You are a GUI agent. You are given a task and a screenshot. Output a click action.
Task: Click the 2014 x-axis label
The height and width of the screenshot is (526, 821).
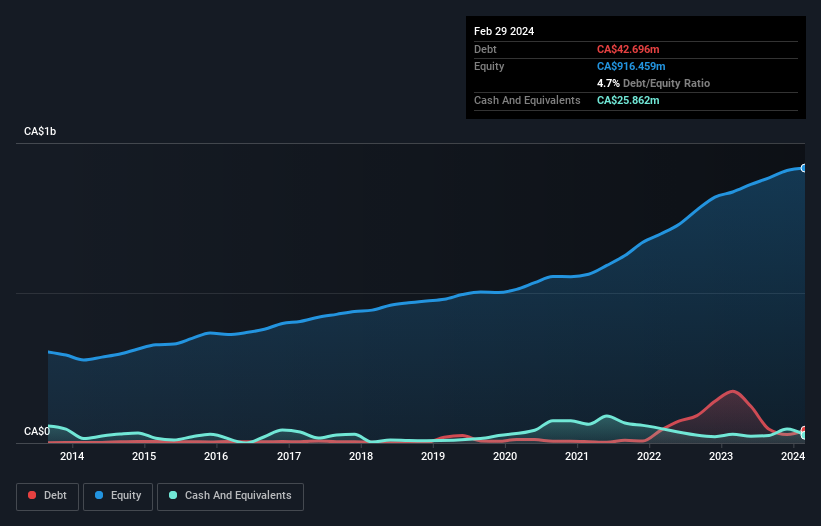[72, 456]
